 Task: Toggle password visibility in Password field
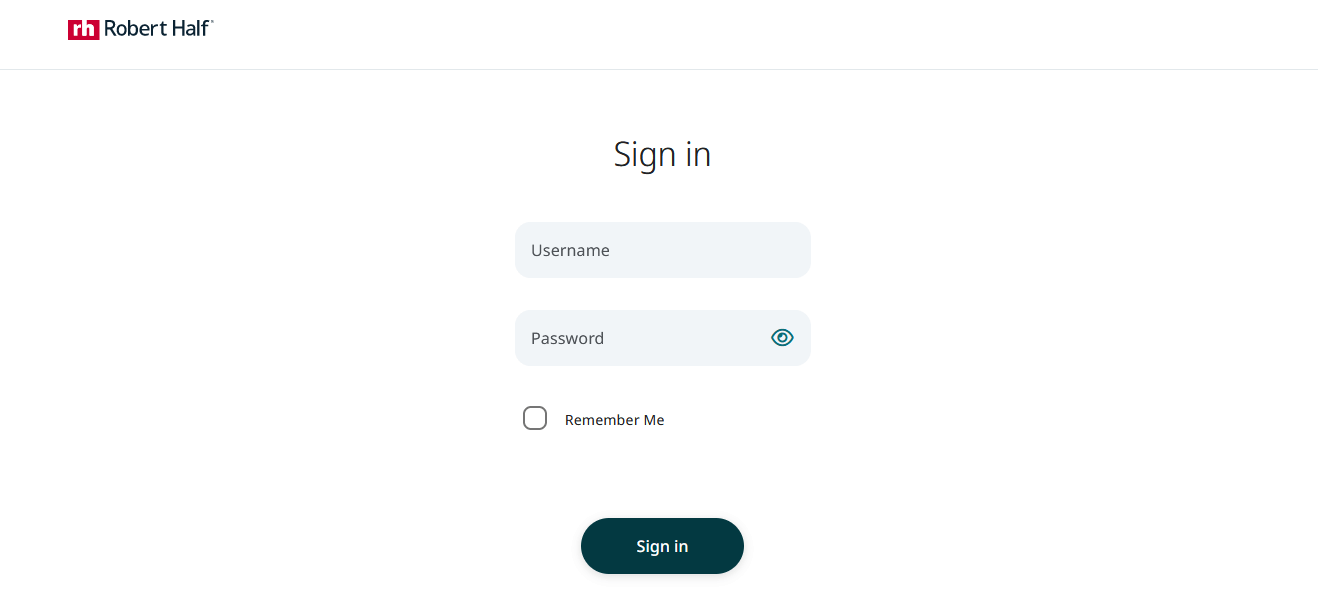click(x=782, y=338)
